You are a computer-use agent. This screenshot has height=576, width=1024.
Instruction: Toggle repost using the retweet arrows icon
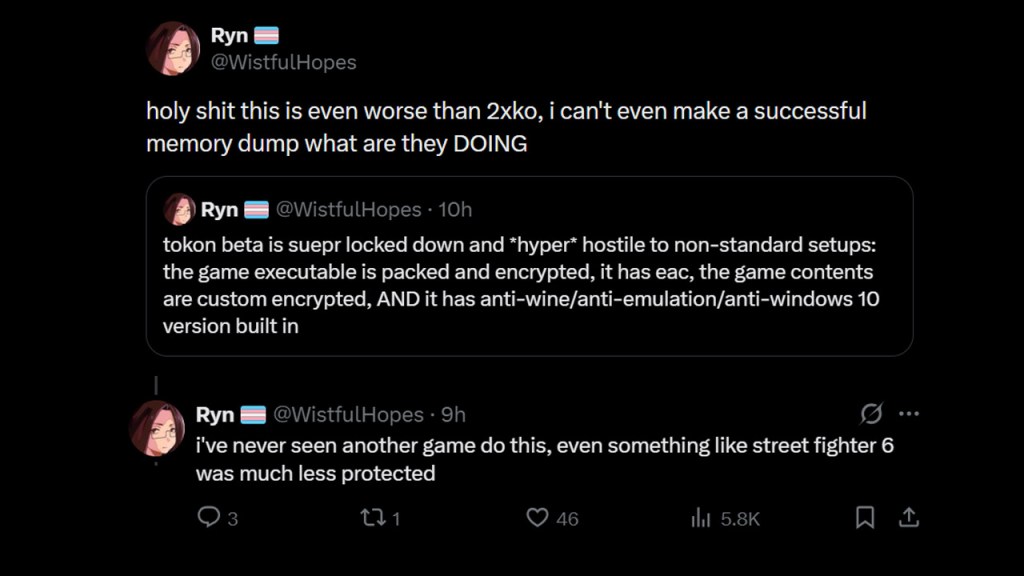tap(373, 518)
